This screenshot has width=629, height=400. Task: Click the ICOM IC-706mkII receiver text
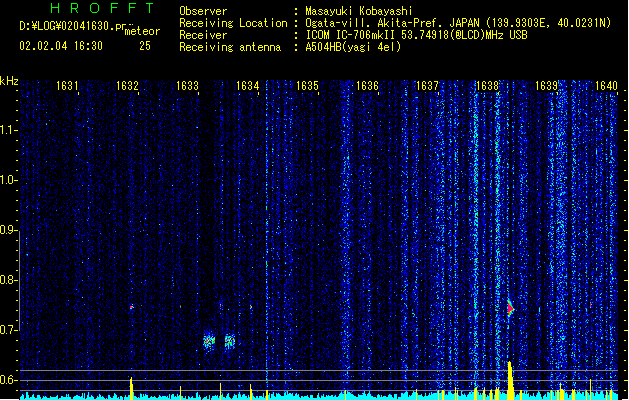pyautogui.click(x=416, y=35)
